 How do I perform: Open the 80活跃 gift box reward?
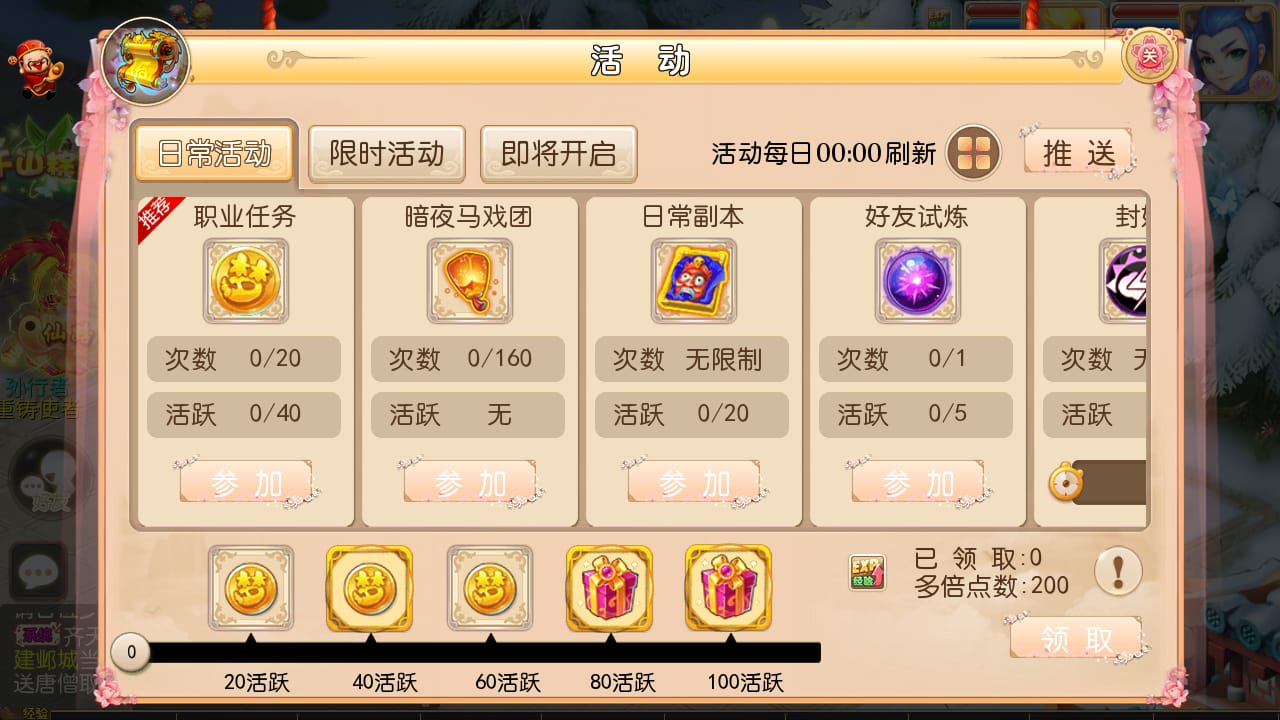pyautogui.click(x=609, y=588)
